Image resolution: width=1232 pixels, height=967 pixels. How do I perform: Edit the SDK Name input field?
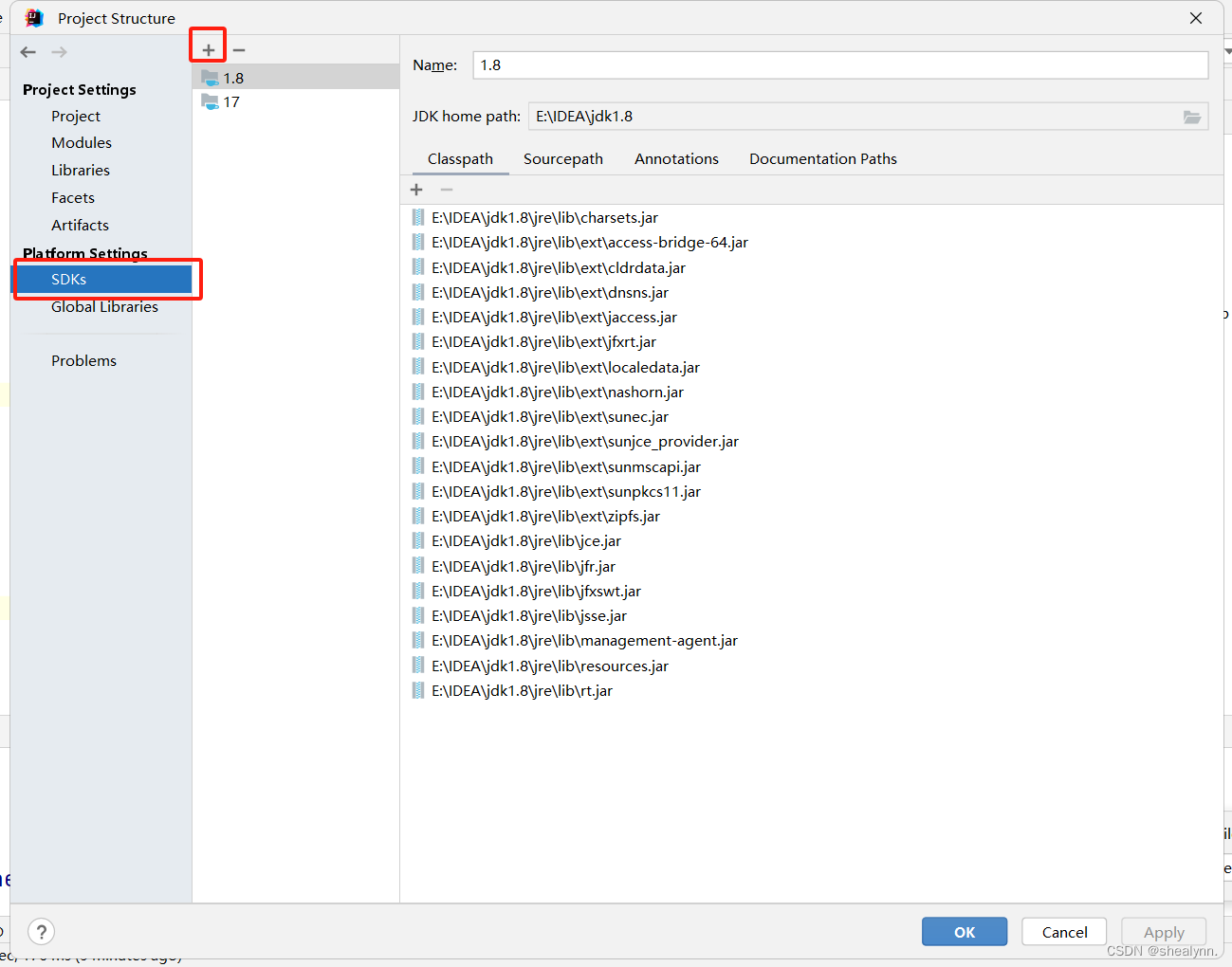pos(839,64)
